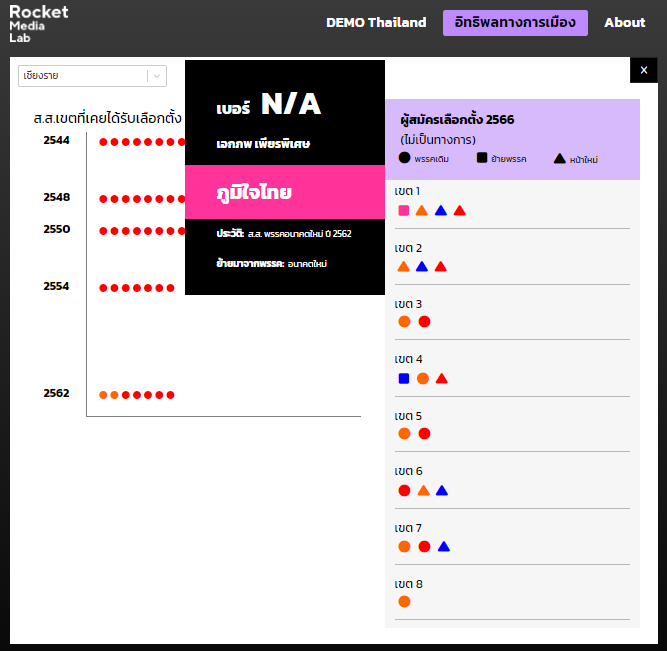Click the first orange dot in year 2562
This screenshot has height=651, width=667.
coord(103,395)
